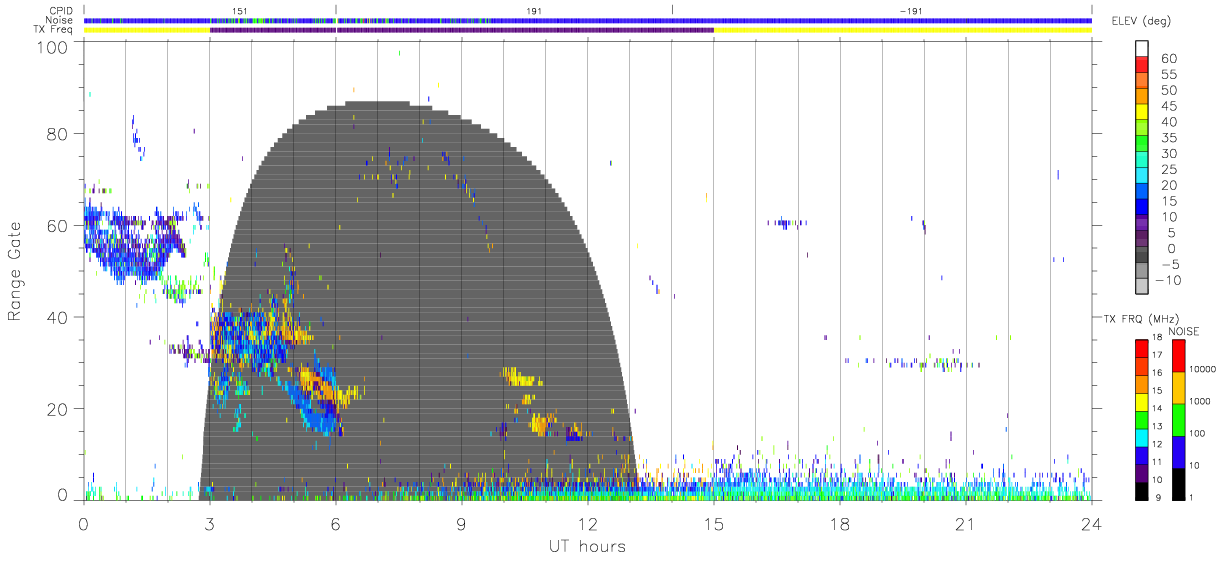Click the ELEV colorbar value '55'
1228x567 pixels.
(x=1169, y=74)
